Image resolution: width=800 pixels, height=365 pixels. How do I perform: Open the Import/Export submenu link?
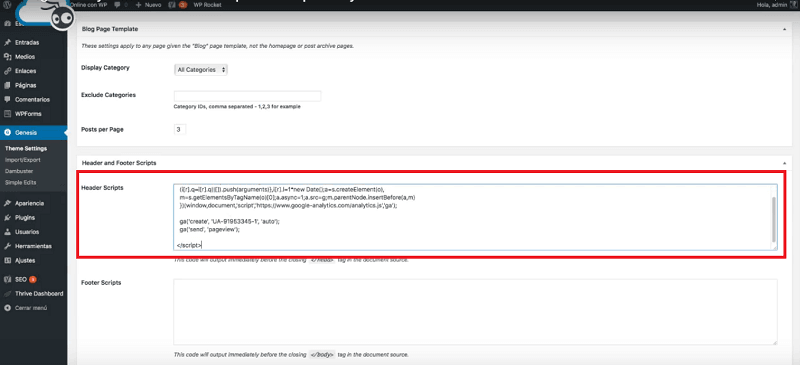pos(22,160)
